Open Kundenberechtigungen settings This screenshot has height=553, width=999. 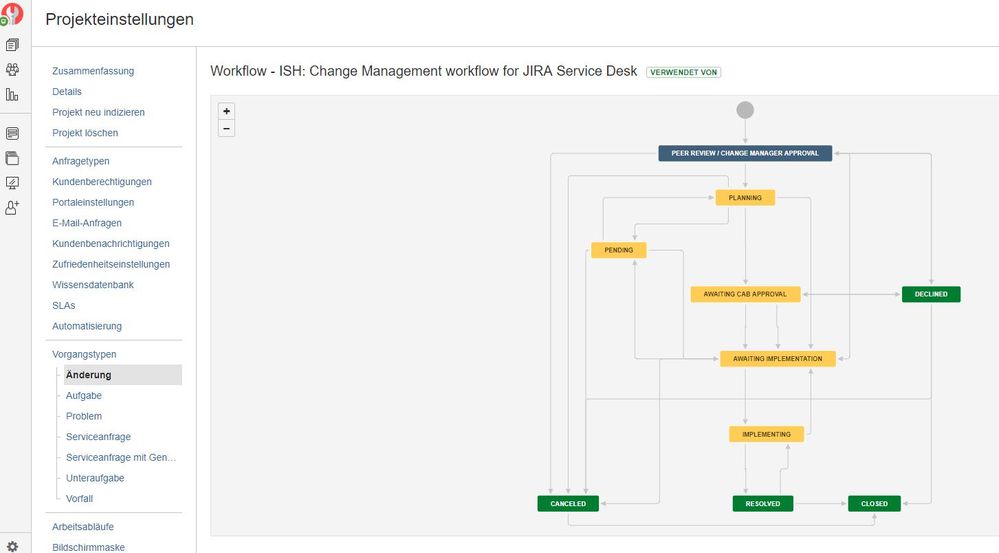pyautogui.click(x=102, y=182)
